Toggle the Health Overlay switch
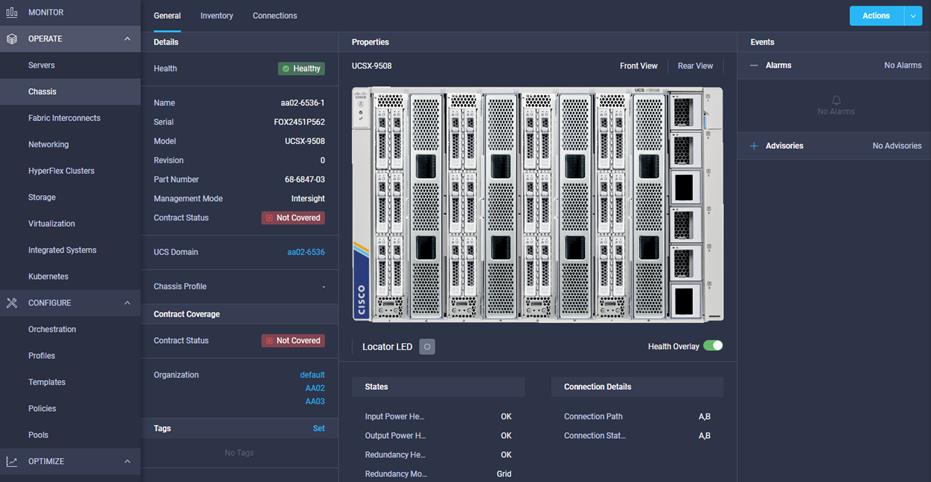Image resolution: width=931 pixels, height=482 pixels. click(x=712, y=345)
